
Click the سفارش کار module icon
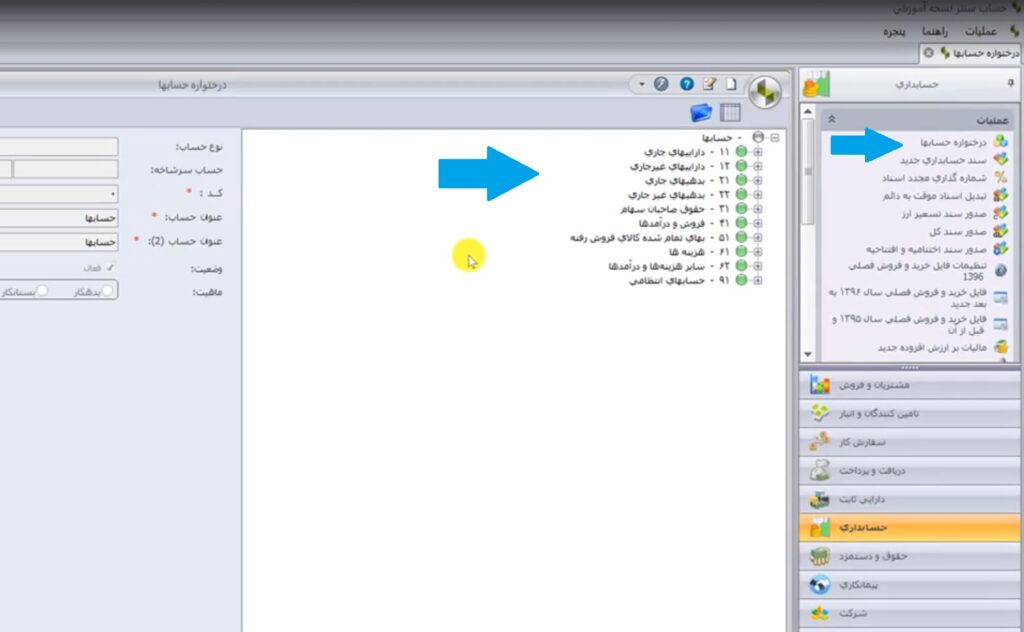[x=820, y=442]
